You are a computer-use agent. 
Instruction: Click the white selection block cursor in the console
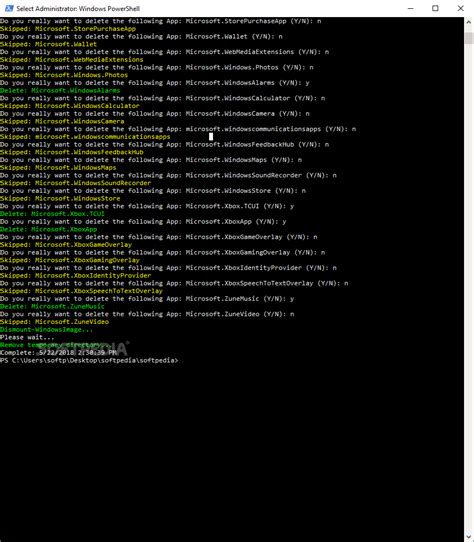click(x=211, y=137)
